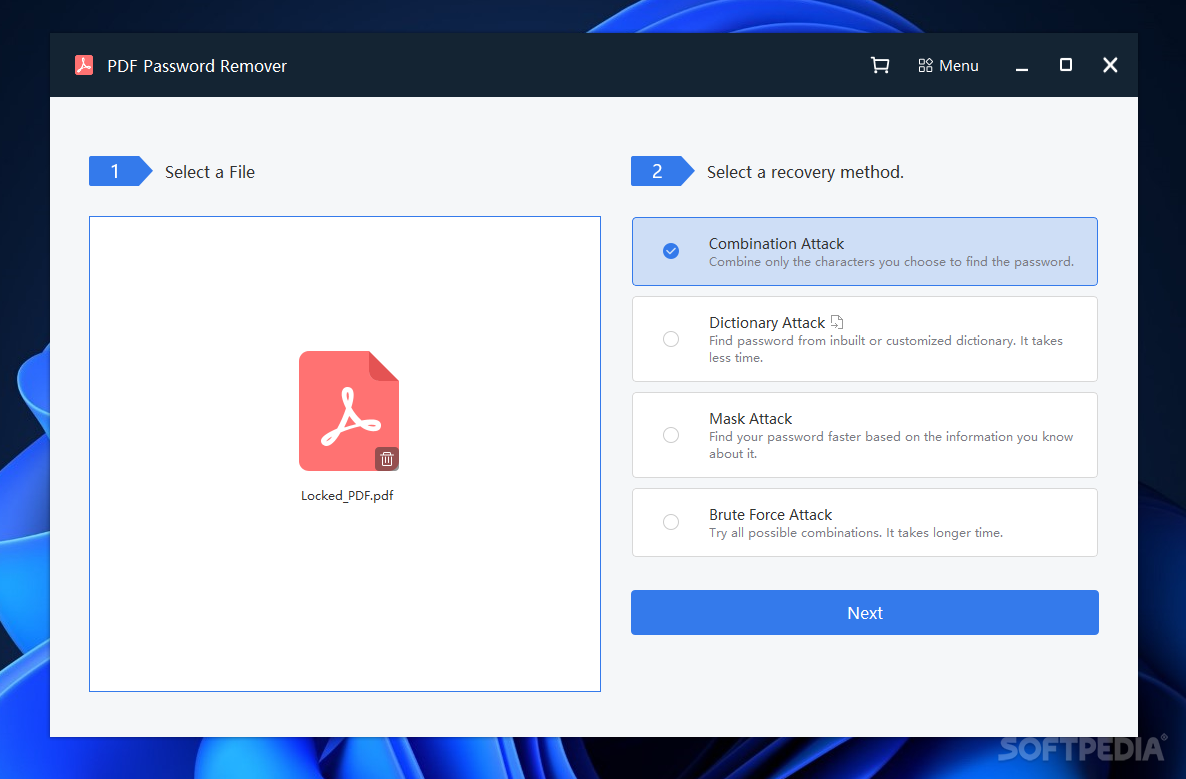Image resolution: width=1186 pixels, height=779 pixels.
Task: Delete Locked_PDF.pdf using the trash icon
Action: (x=387, y=458)
